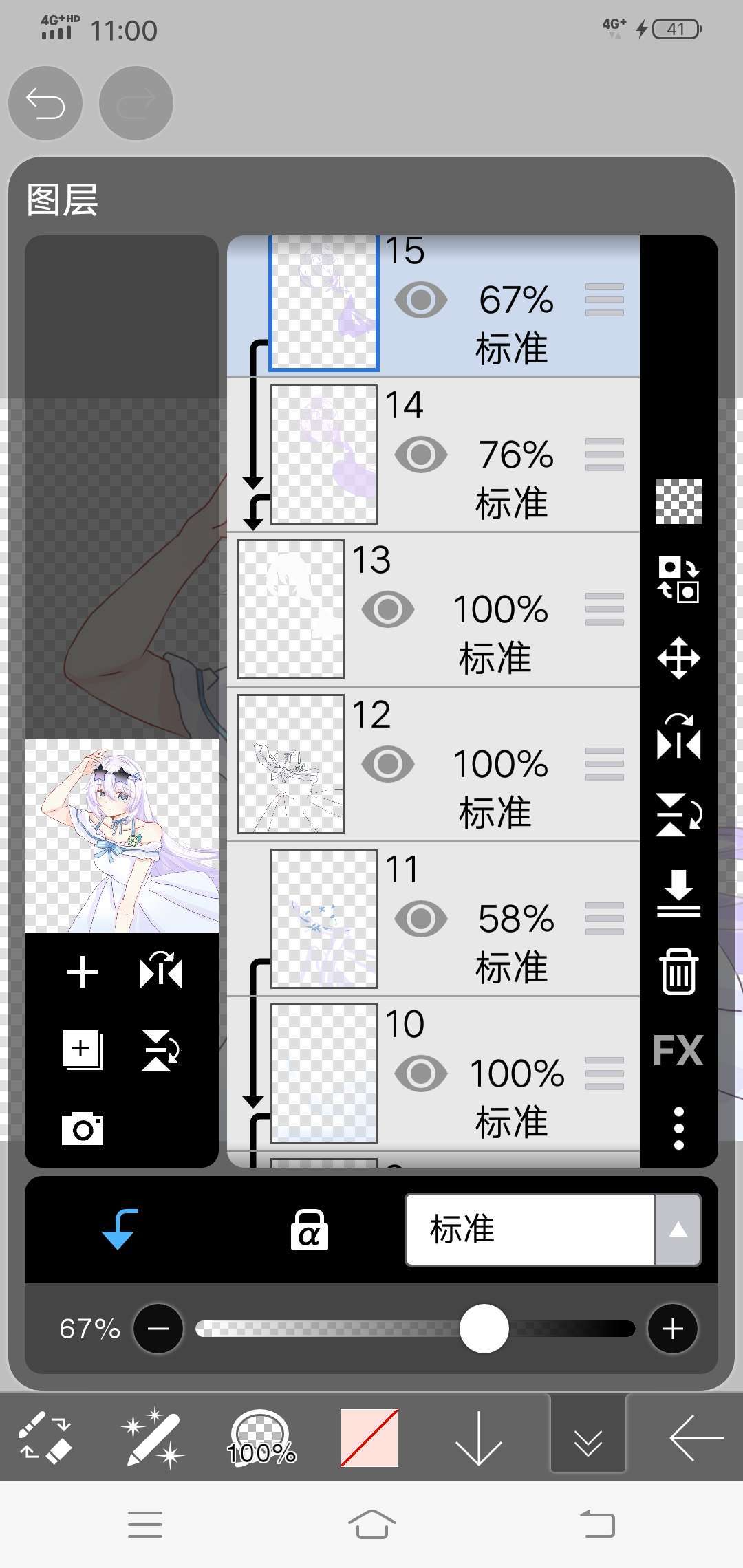743x1568 pixels.
Task: Merge layer down with download icon
Action: coord(679,893)
